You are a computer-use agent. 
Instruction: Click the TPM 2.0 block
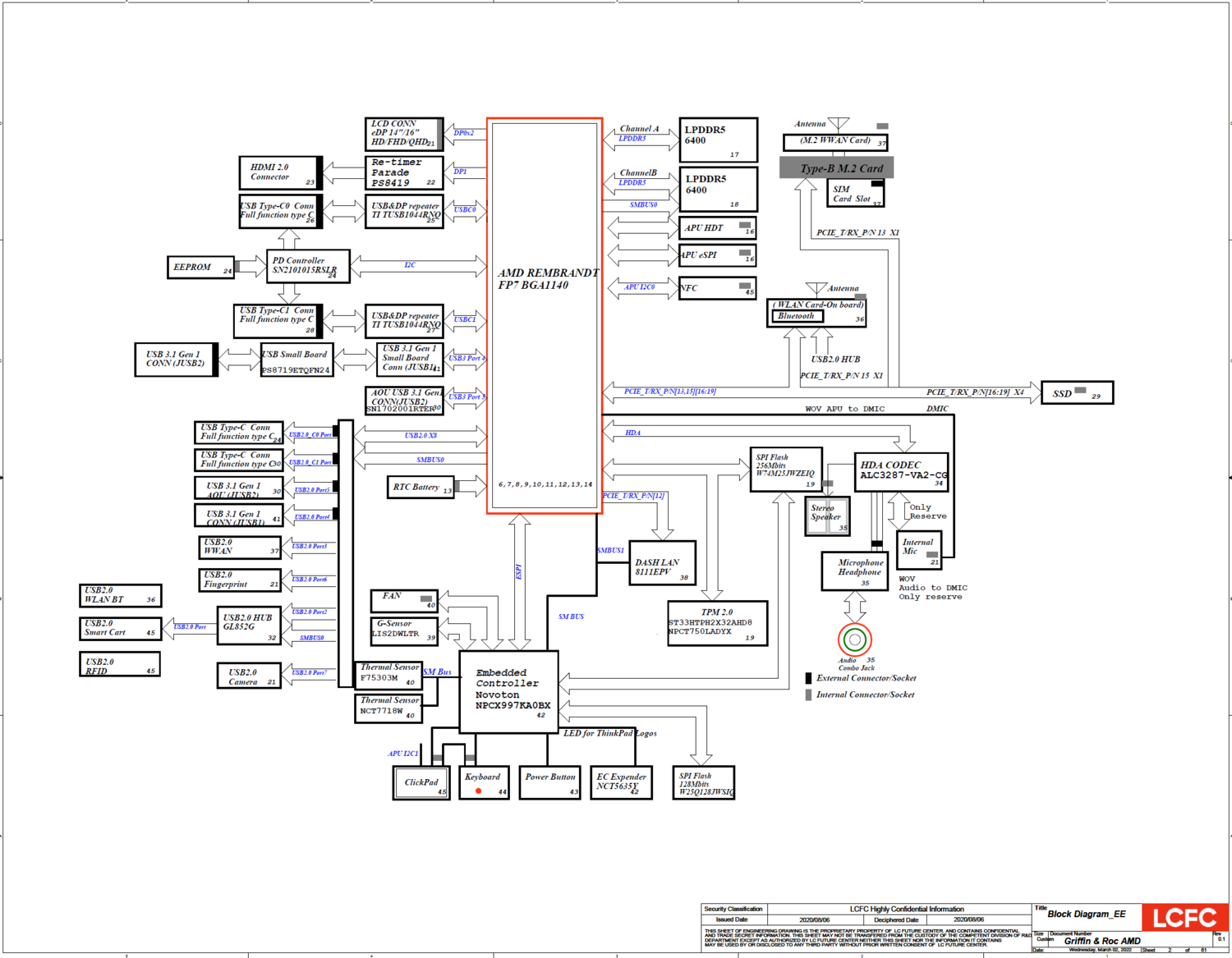click(717, 623)
